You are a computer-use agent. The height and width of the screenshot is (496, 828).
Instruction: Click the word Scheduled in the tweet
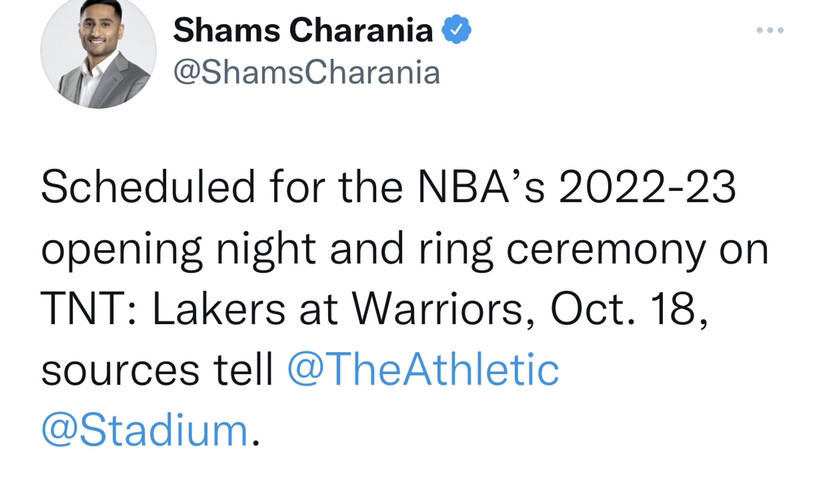[148, 187]
